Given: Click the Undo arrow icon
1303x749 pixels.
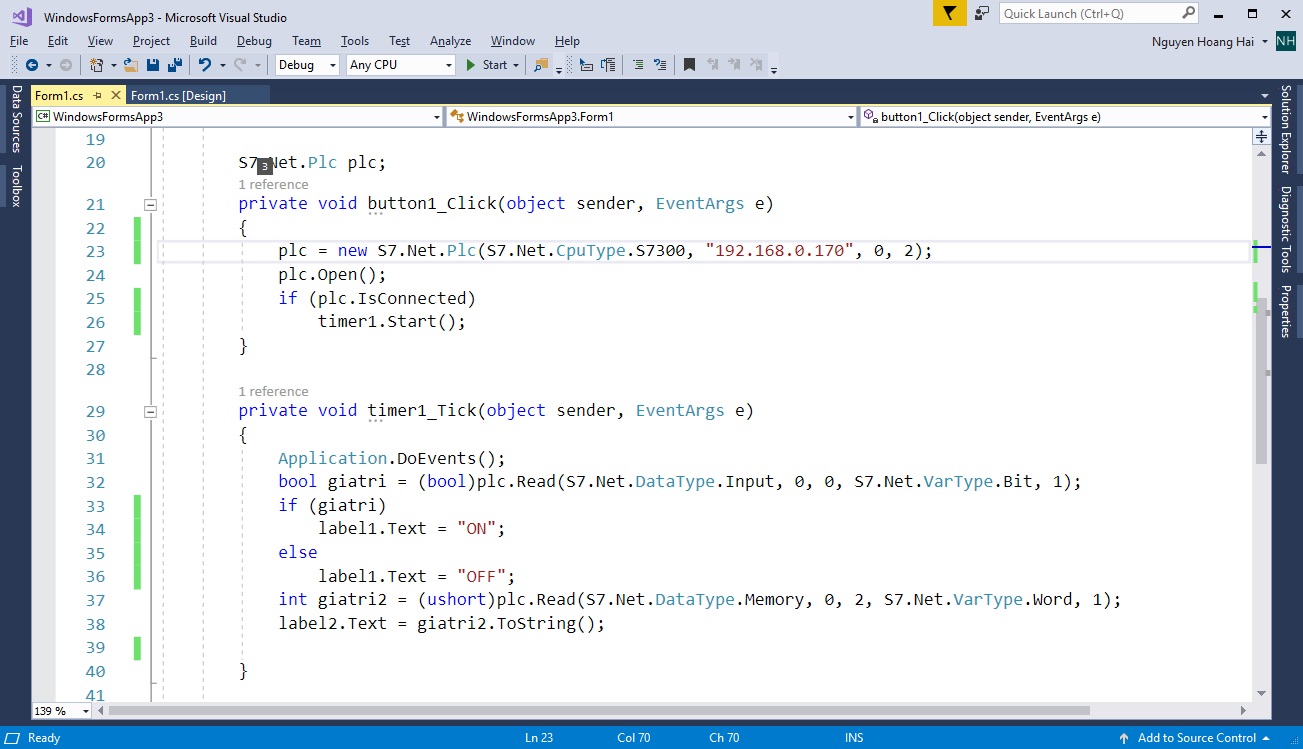Looking at the screenshot, I should (x=204, y=65).
